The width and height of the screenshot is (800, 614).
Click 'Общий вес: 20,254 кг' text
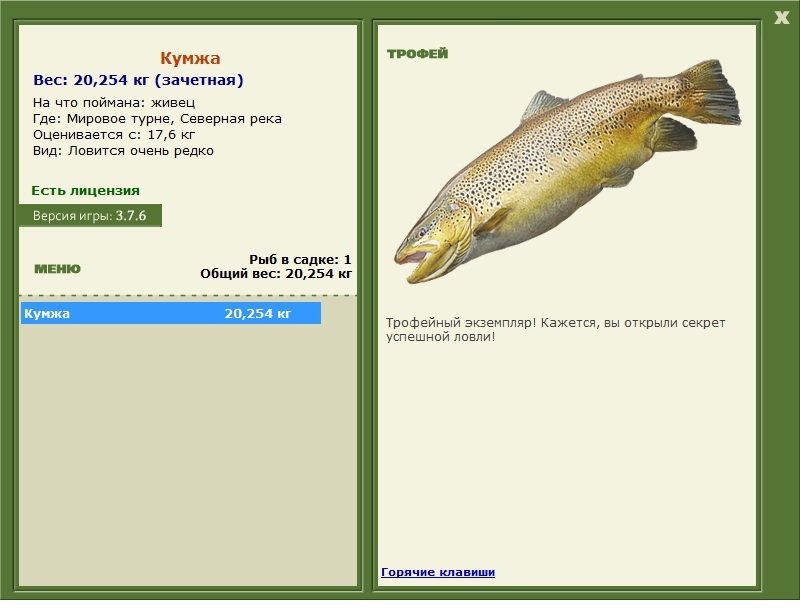pos(276,274)
